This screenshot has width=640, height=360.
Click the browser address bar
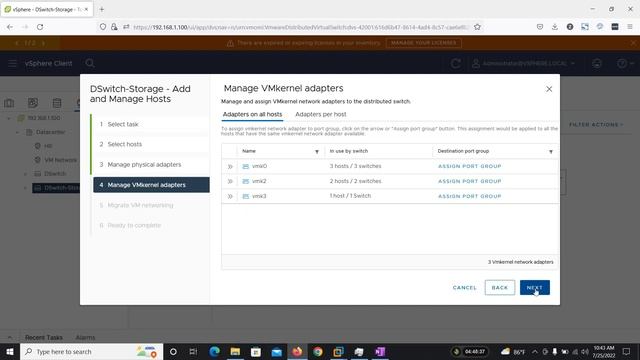(301, 27)
